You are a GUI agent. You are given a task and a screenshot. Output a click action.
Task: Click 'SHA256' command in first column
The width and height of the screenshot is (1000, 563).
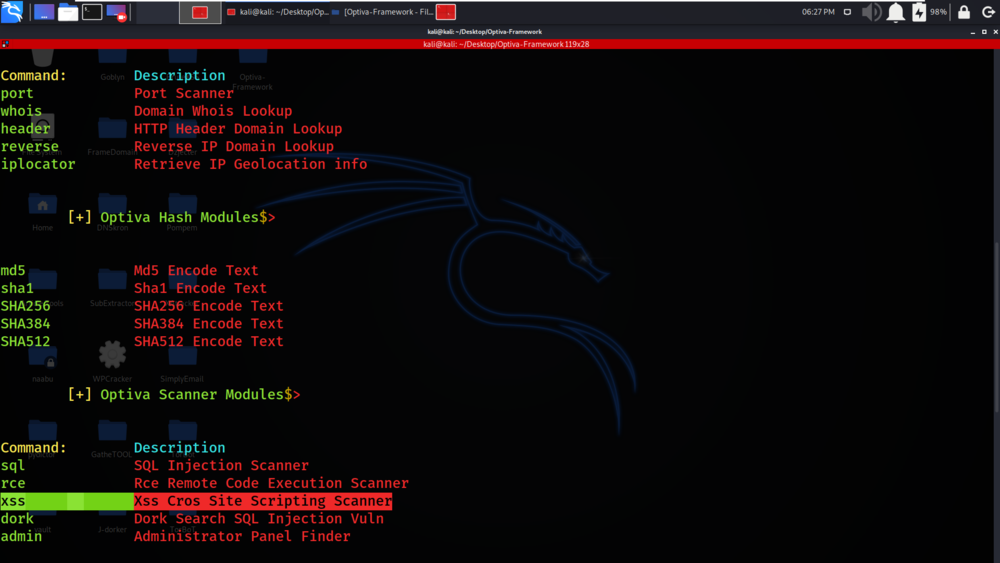[26, 306]
